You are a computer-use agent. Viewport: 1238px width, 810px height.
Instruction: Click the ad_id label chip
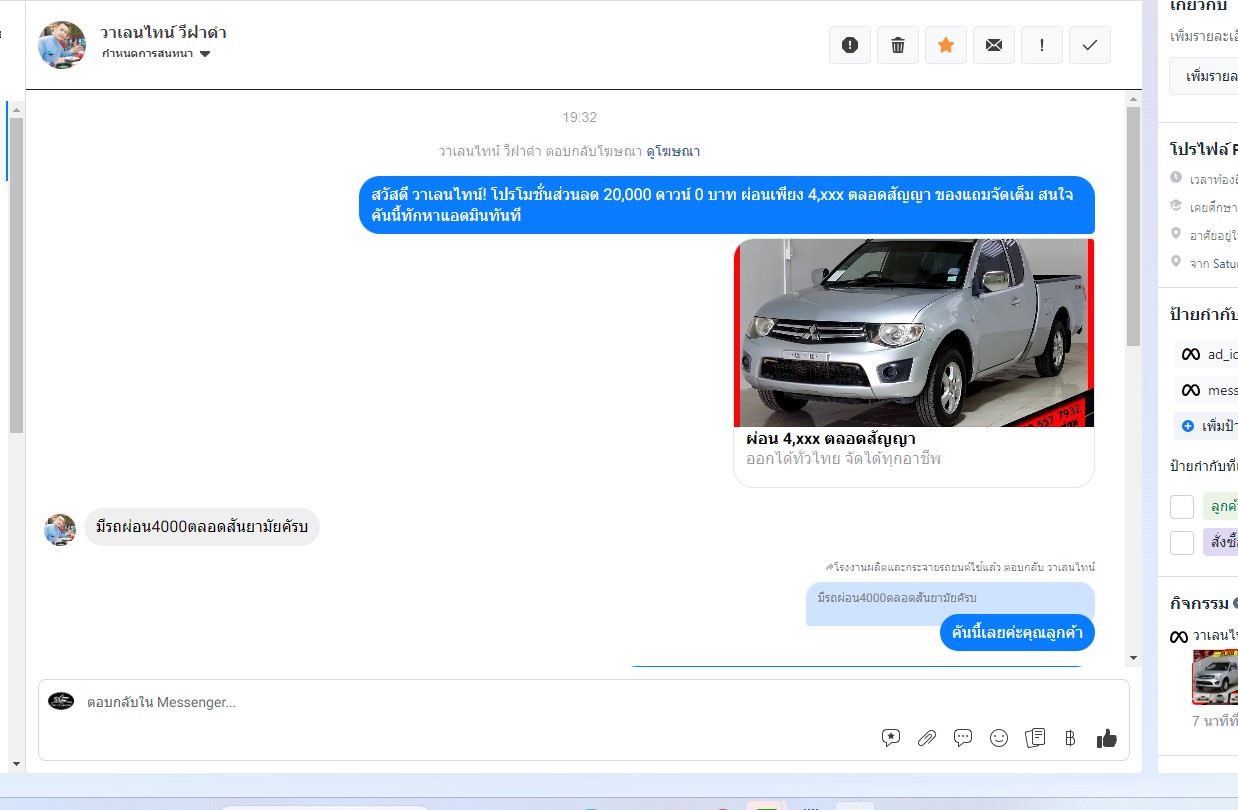(1206, 354)
